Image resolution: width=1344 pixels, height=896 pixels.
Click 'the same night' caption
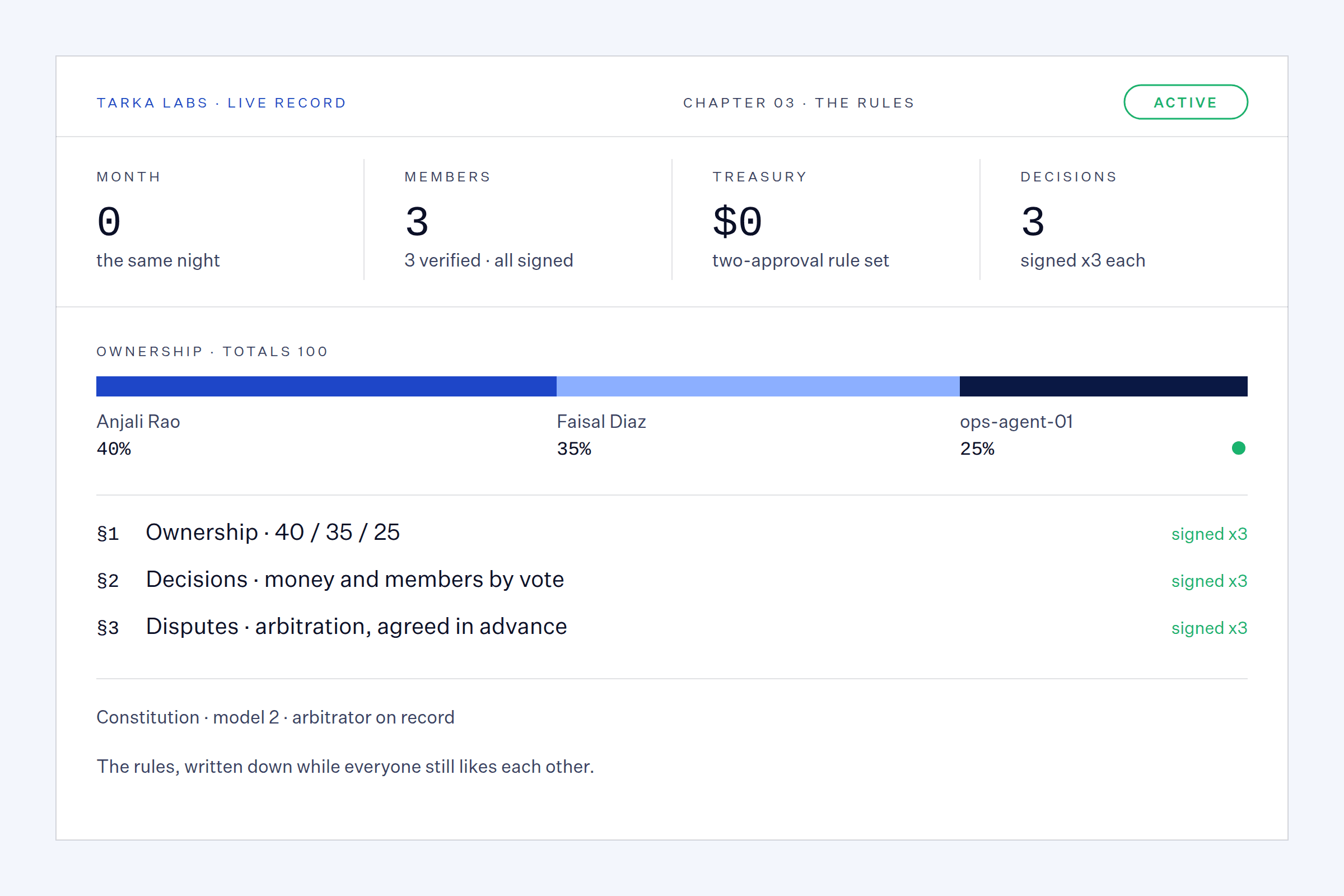[x=158, y=260]
